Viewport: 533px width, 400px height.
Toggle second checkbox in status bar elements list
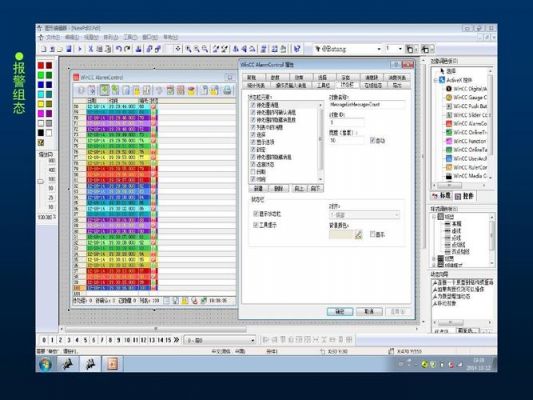253,112
